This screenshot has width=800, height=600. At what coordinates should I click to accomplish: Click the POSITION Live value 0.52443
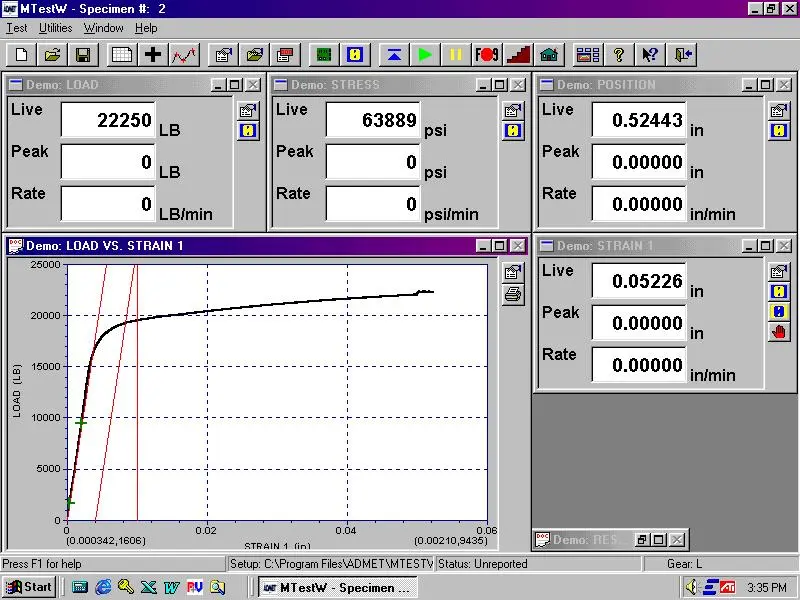(x=639, y=120)
